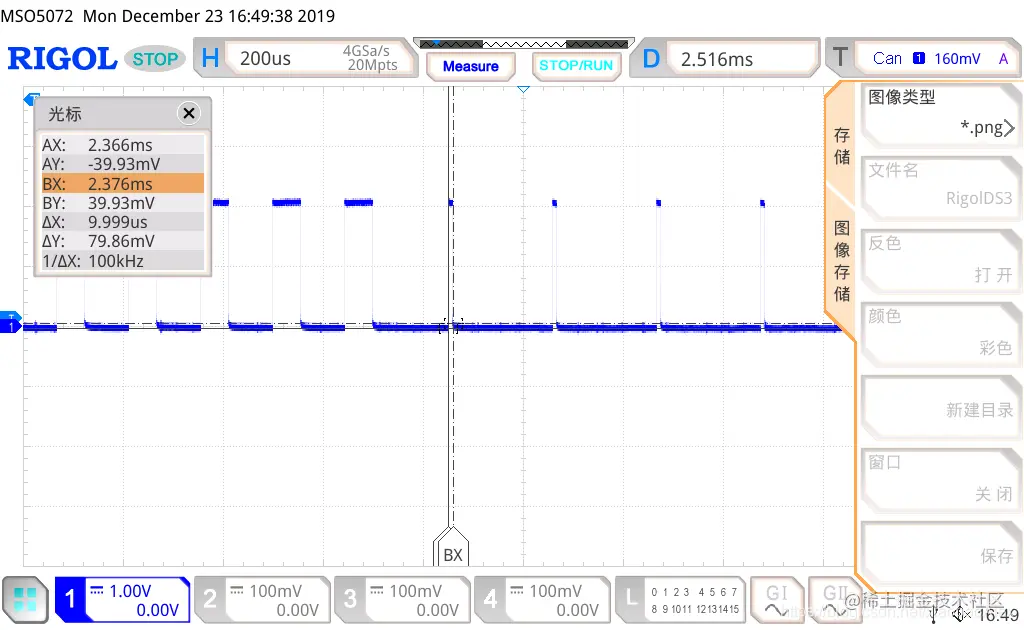
Task: Open the function navigation grid icon
Action: (x=25, y=599)
